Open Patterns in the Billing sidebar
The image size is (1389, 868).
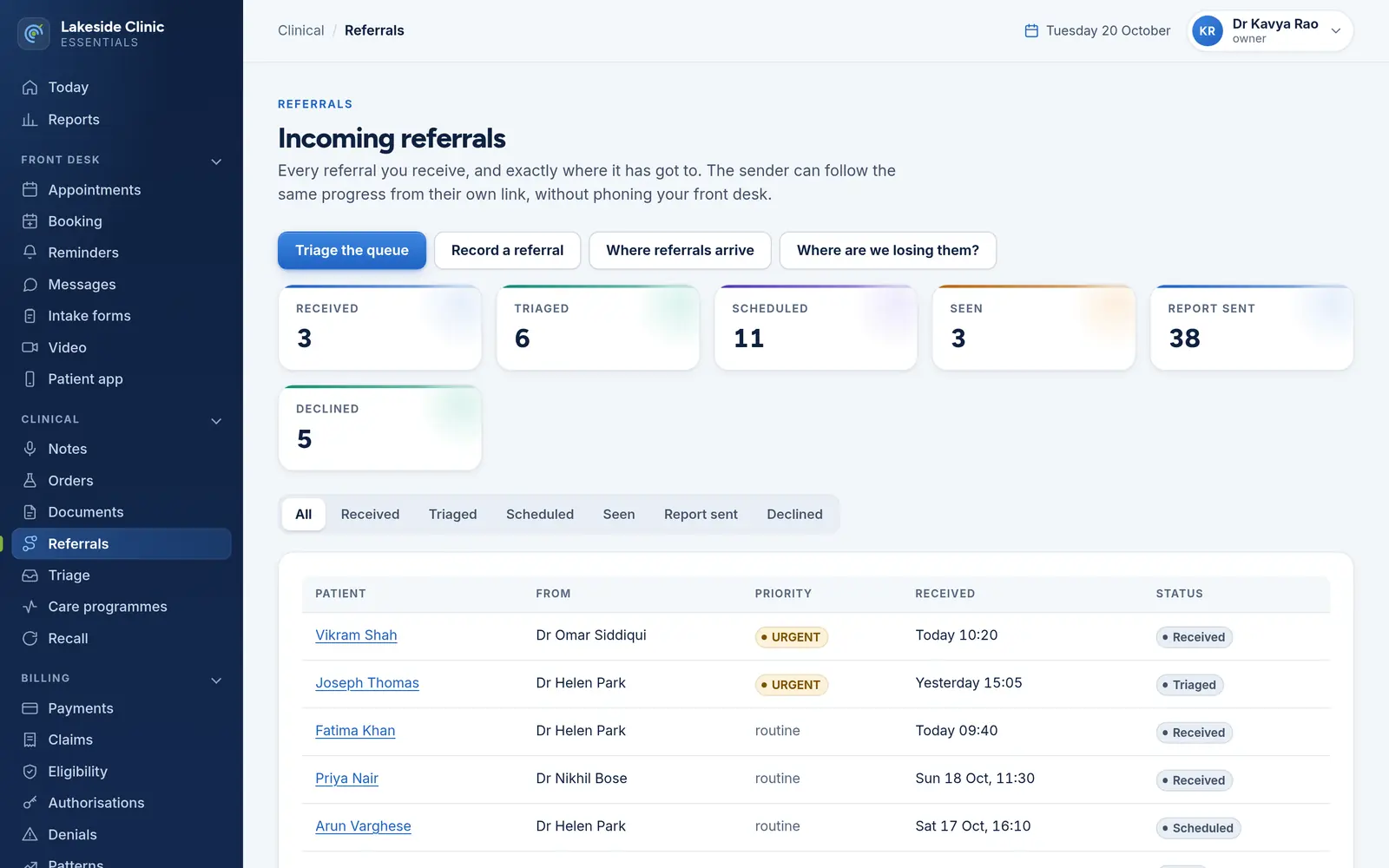(76, 862)
